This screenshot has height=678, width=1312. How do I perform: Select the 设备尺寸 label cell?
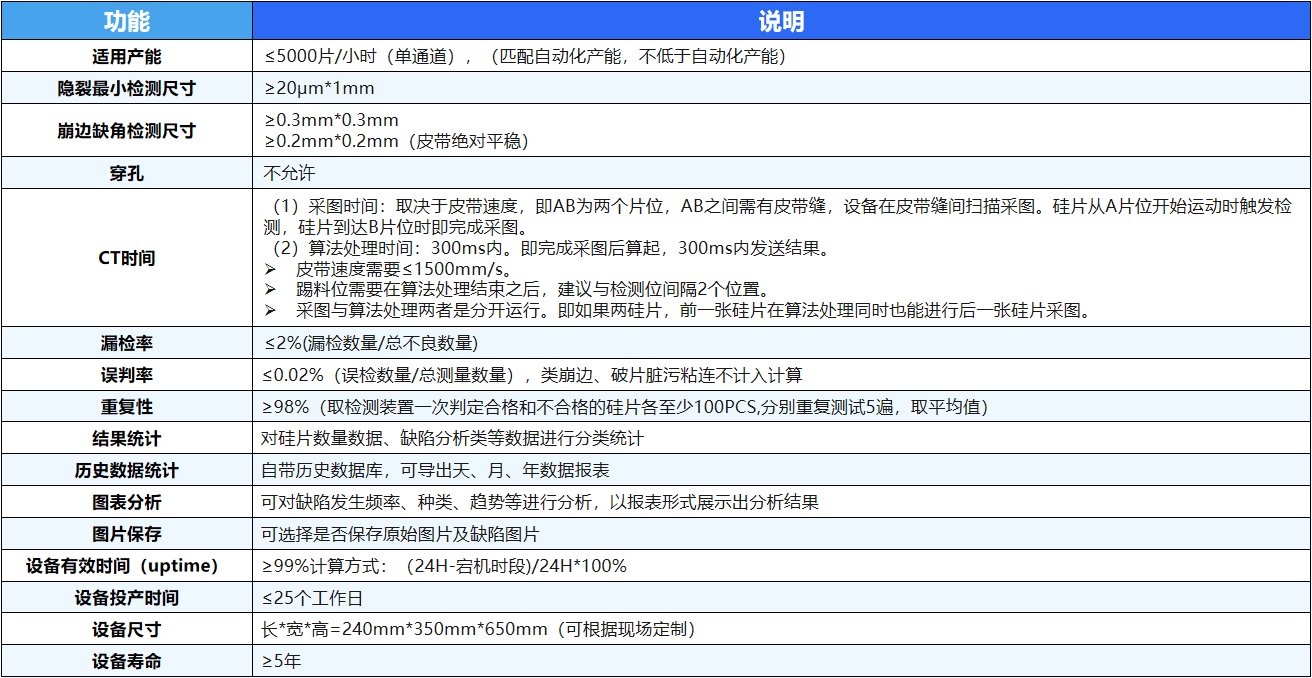(x=126, y=630)
